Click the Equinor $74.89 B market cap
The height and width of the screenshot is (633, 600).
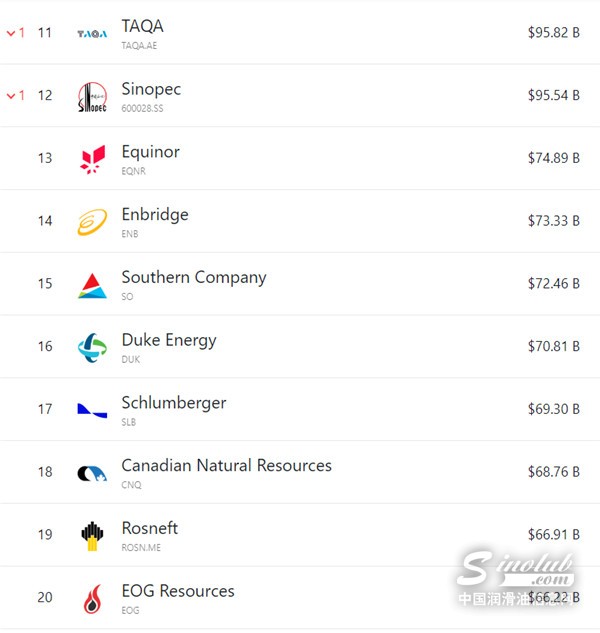(x=554, y=158)
